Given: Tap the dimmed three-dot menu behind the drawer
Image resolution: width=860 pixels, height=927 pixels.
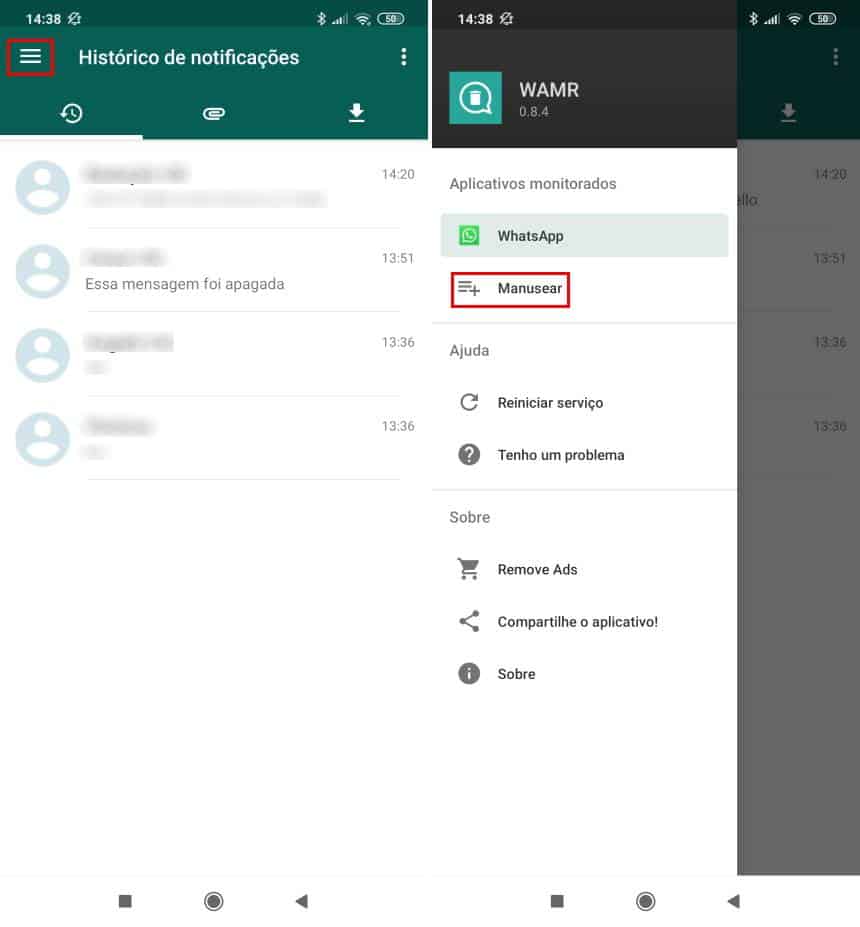Looking at the screenshot, I should coord(835,57).
